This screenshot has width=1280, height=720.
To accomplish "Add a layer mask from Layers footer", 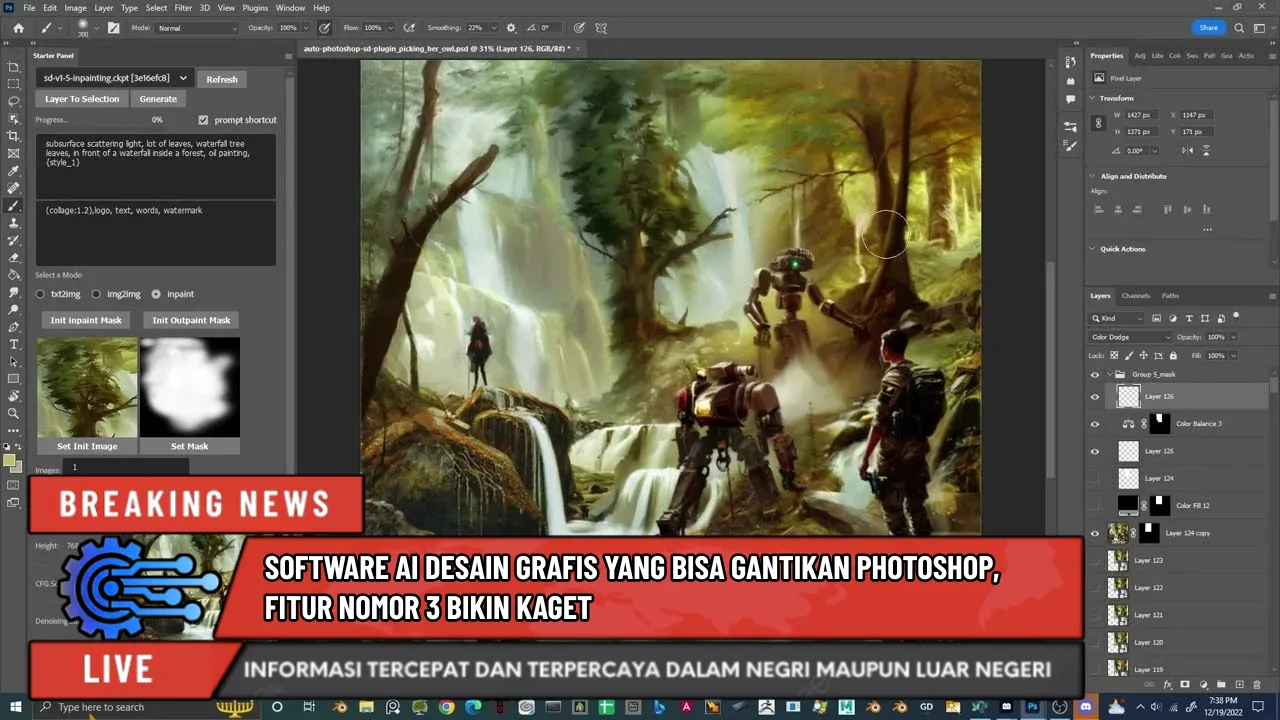I will click(1185, 685).
